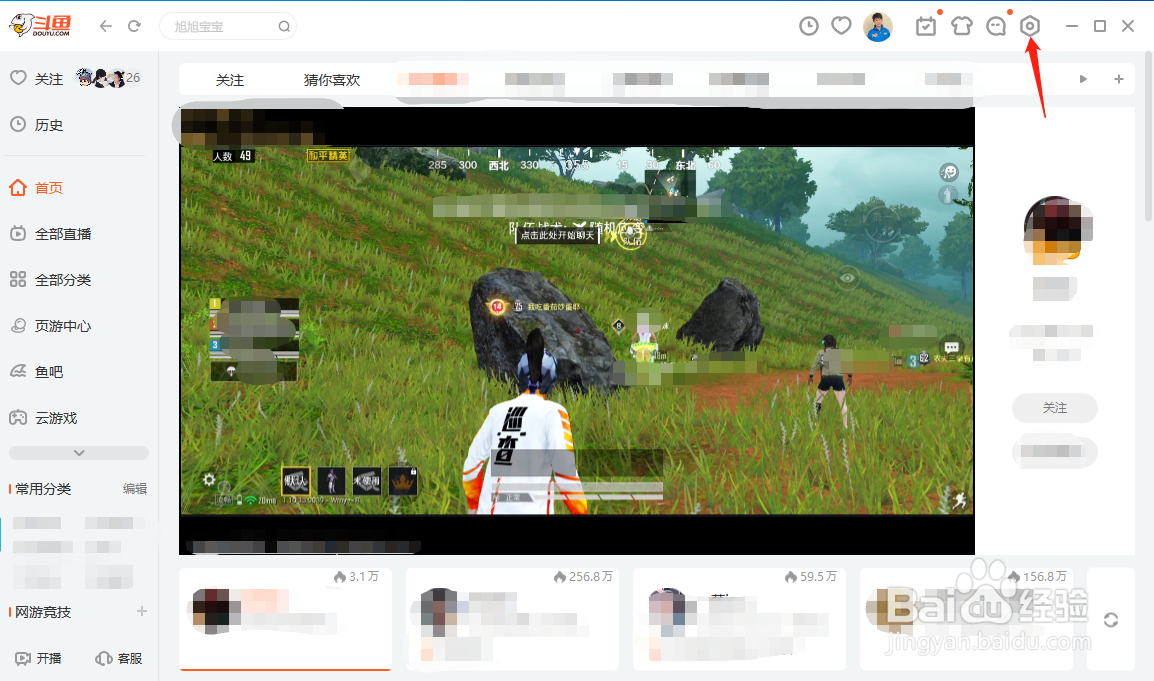This screenshot has height=681, width=1154.
Task: Add a tab with plus icon
Action: coord(1119,79)
